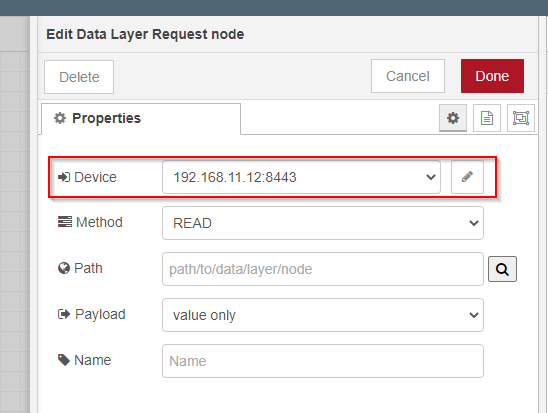The image size is (548, 413).
Task: Click the Payload output icon
Action: coord(64,314)
